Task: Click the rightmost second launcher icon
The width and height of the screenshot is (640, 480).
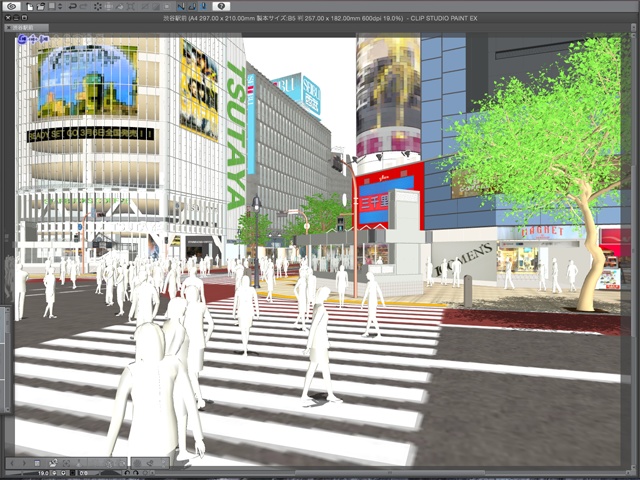Action: coord(163,463)
